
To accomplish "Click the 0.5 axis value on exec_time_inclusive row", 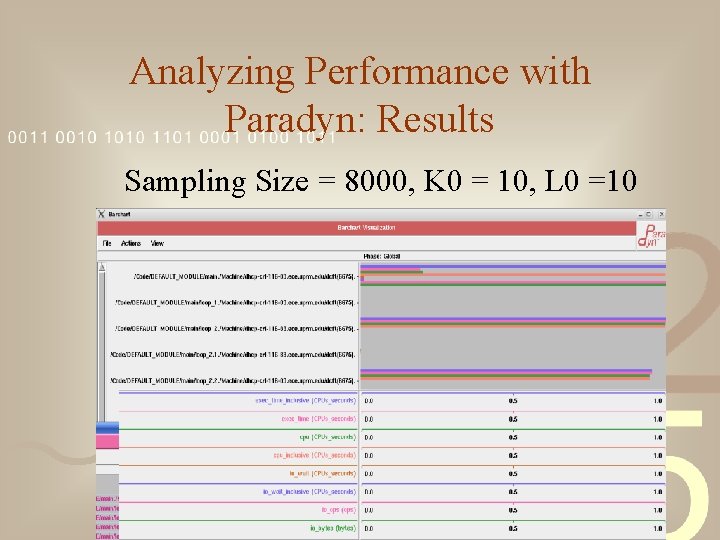I will (x=513, y=401).
